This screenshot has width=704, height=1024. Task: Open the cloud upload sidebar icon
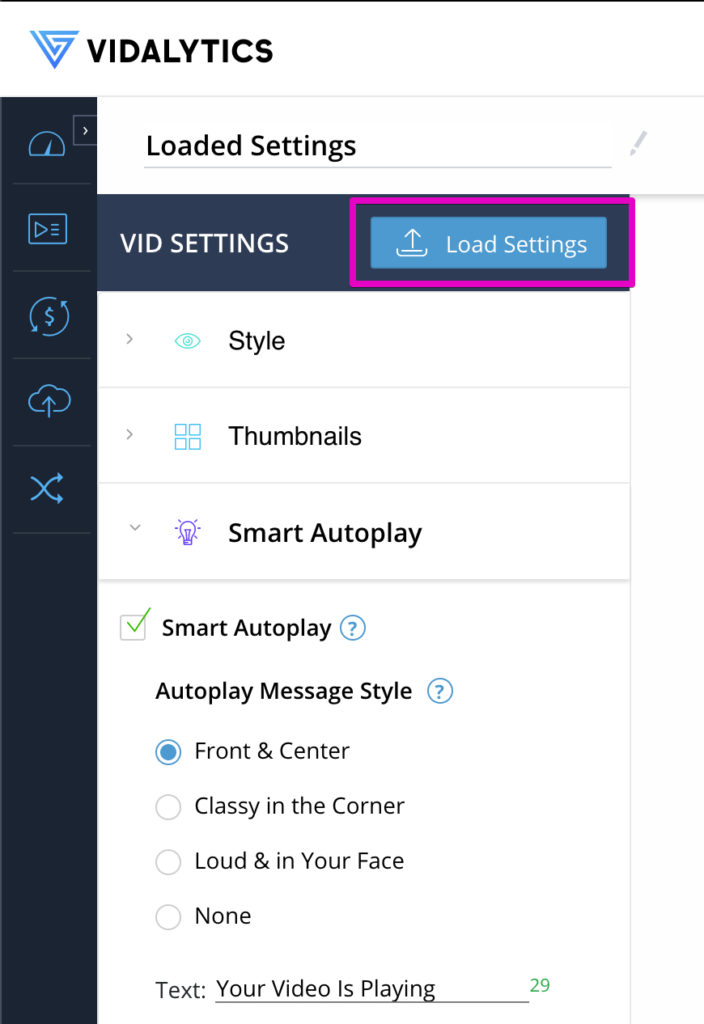(x=49, y=400)
